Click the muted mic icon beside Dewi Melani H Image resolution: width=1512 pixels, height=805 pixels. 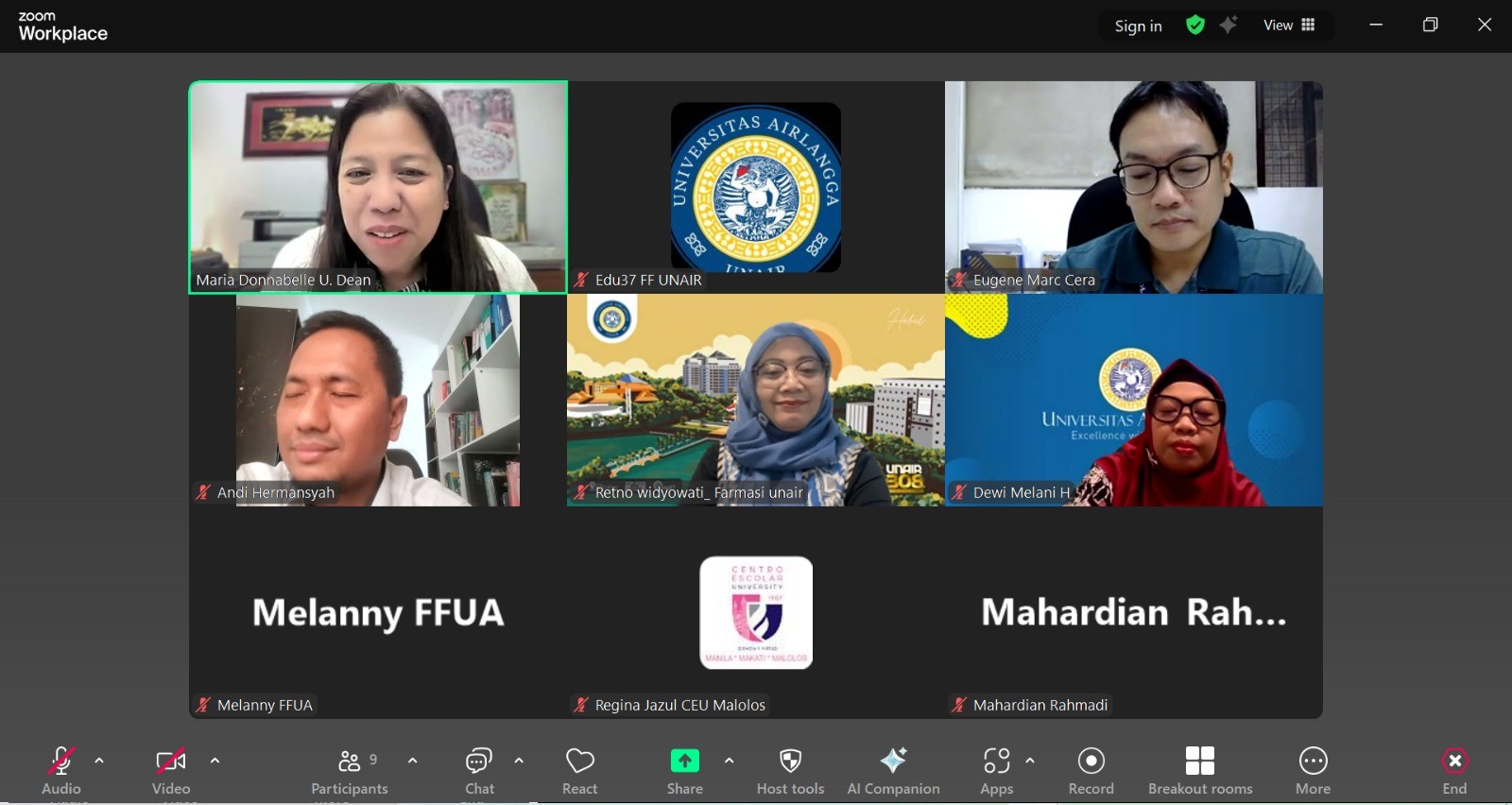coord(959,492)
